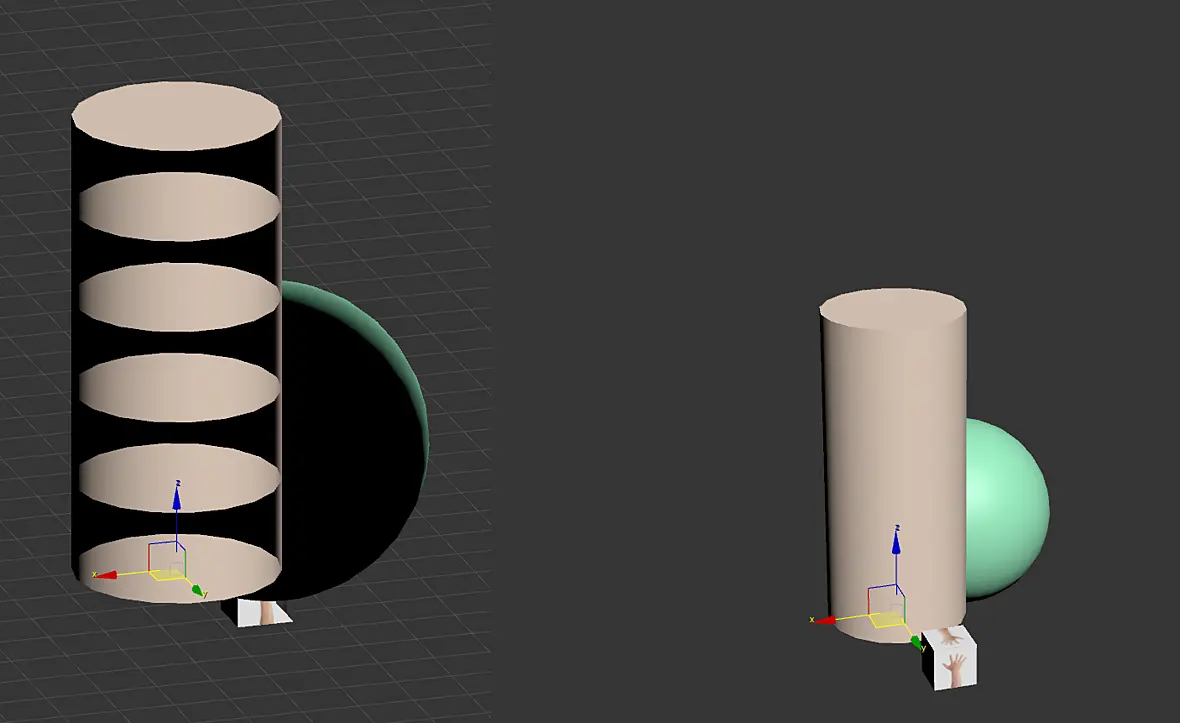
Task: Pick the fourth disc slice of left cylinder
Action: click(179, 387)
